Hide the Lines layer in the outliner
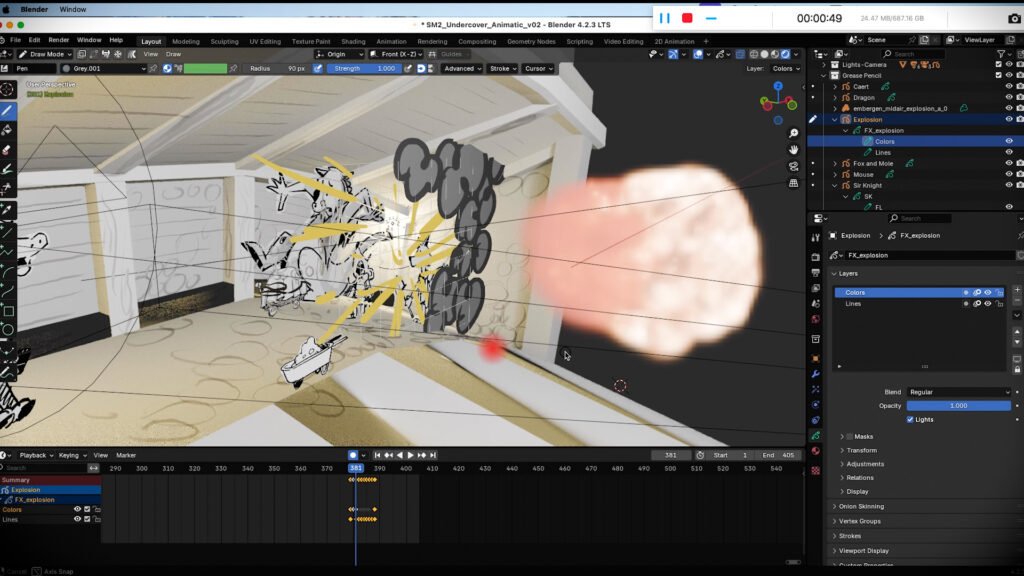This screenshot has width=1024, height=576. (x=1009, y=152)
